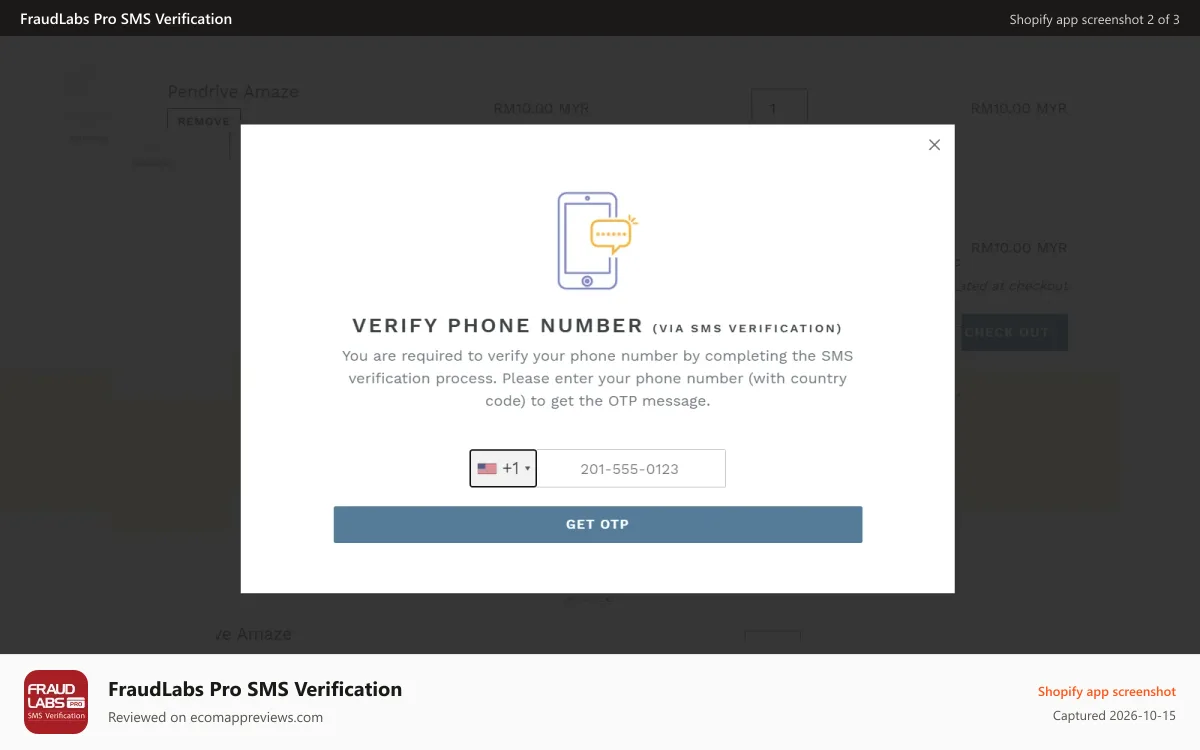Image resolution: width=1200 pixels, height=750 pixels.
Task: Click the VERIFY PHONE NUMBER heading
Action: (498, 326)
